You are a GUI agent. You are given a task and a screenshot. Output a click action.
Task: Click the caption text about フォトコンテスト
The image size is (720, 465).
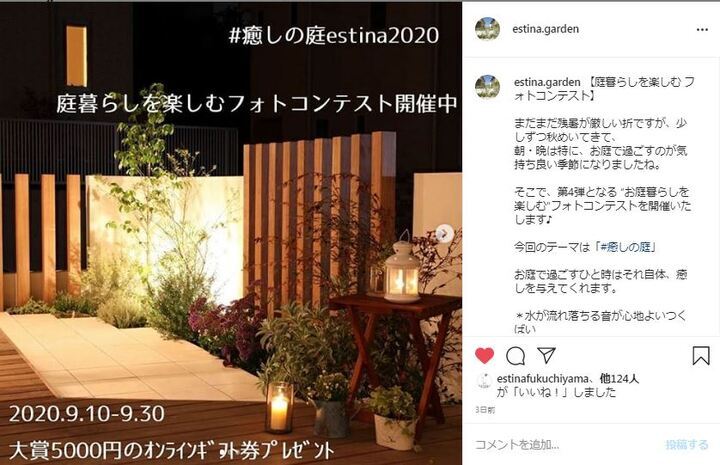[604, 89]
